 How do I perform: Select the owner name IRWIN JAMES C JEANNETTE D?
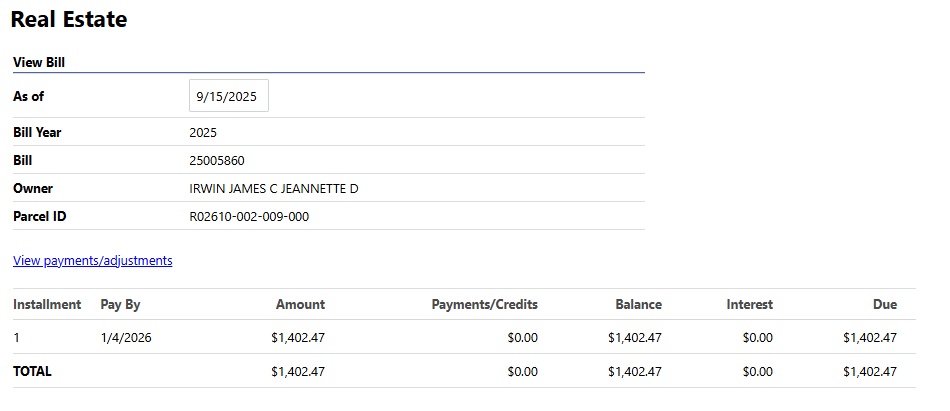coord(274,189)
